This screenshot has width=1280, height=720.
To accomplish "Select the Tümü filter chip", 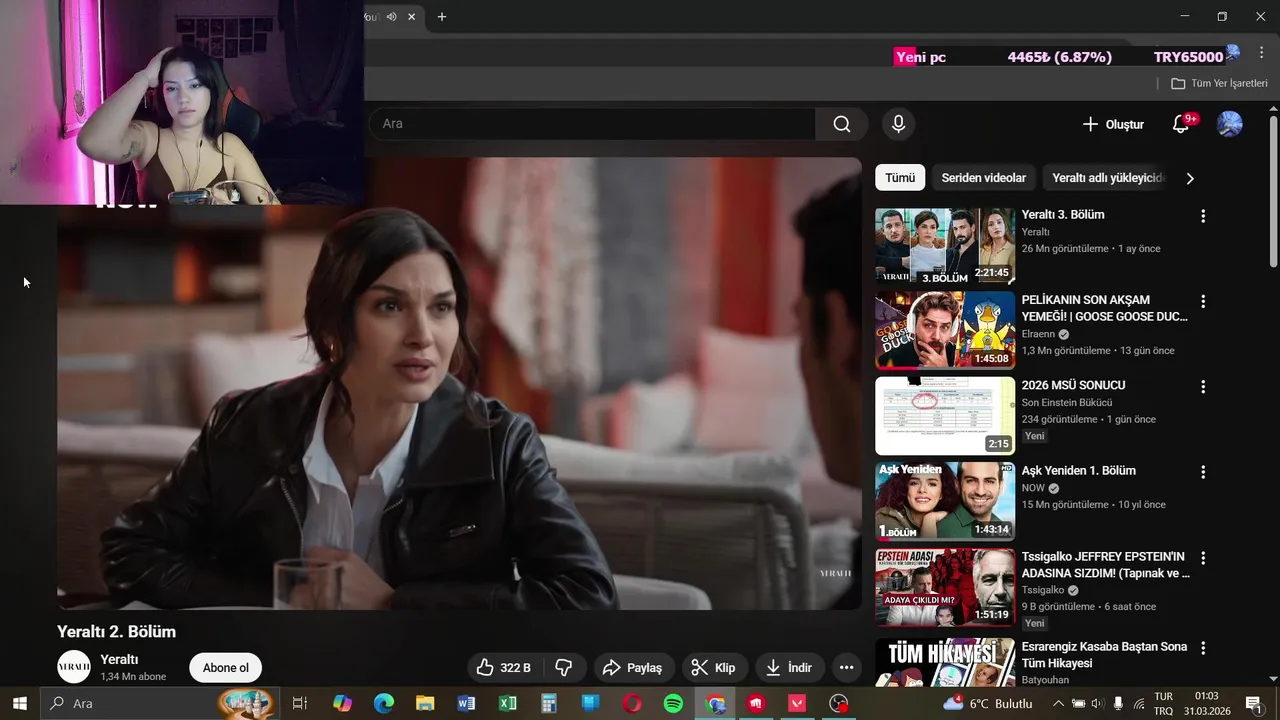I will coord(900,178).
